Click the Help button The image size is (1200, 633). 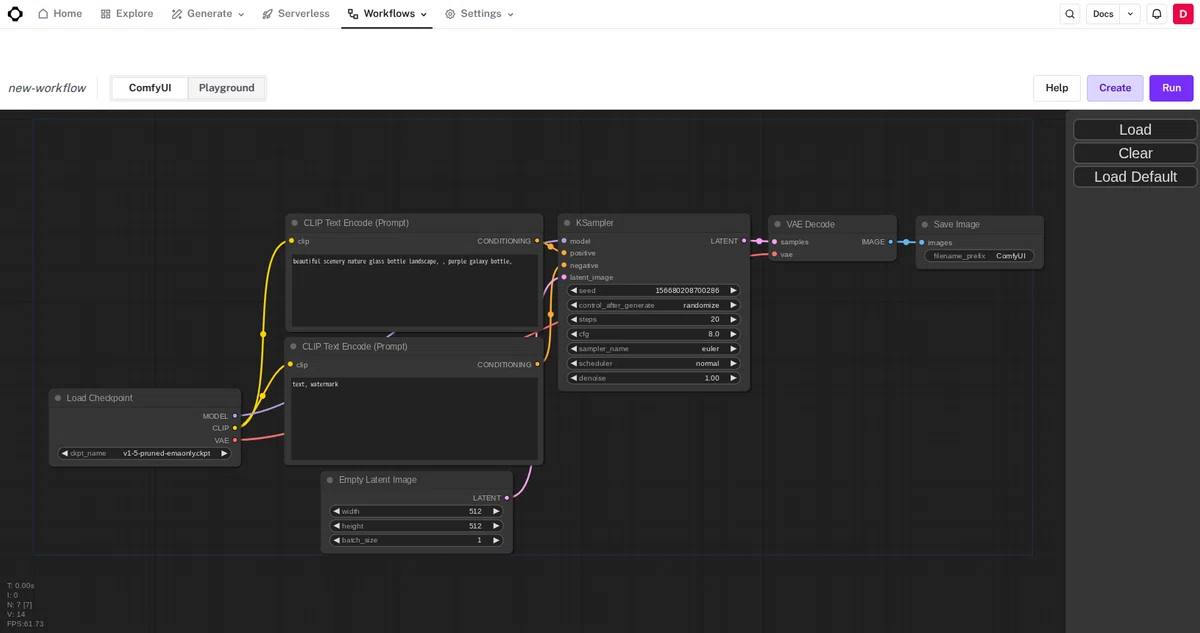click(1057, 88)
